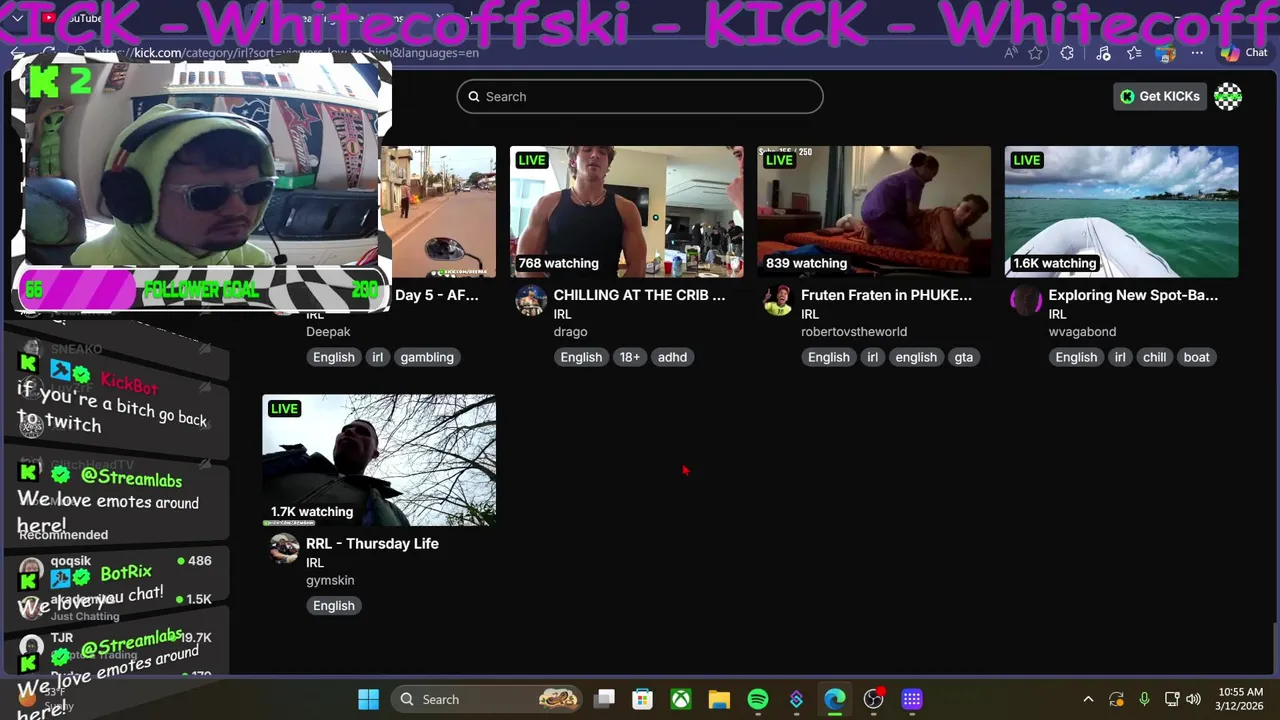Open the gymskin channel link

pos(330,580)
